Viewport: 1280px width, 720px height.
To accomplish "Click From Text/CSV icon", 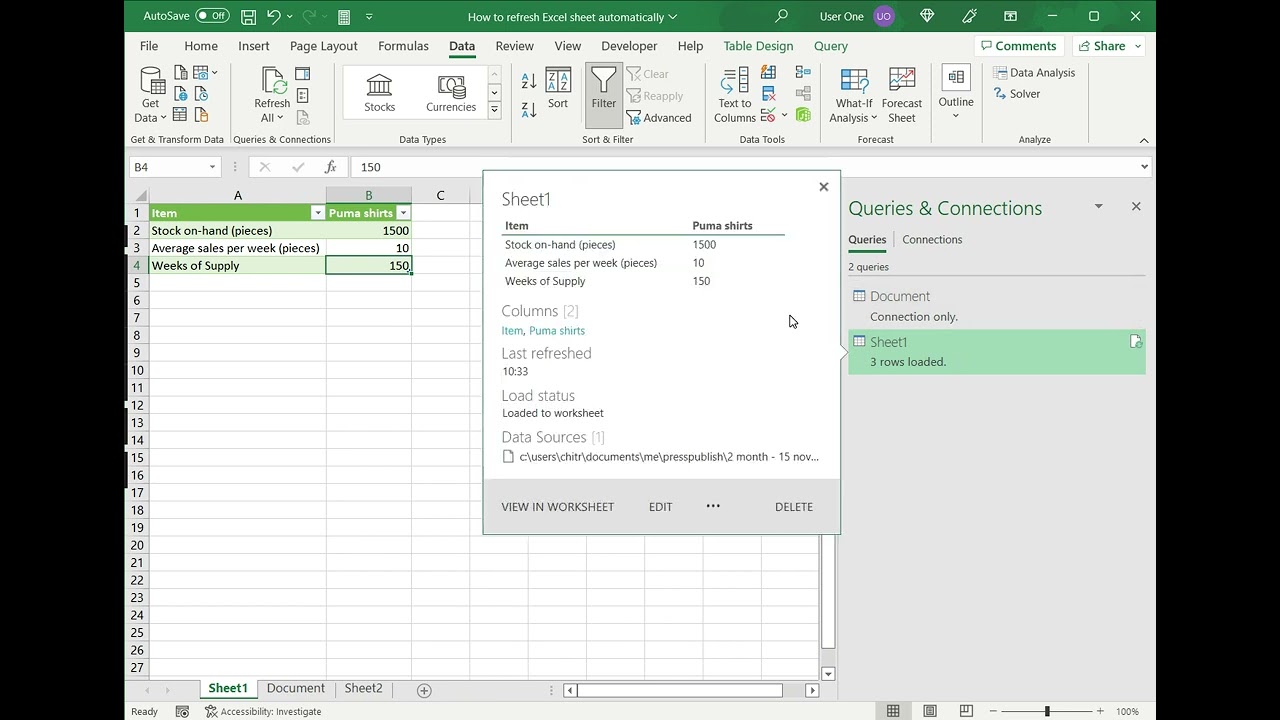I will click(181, 73).
